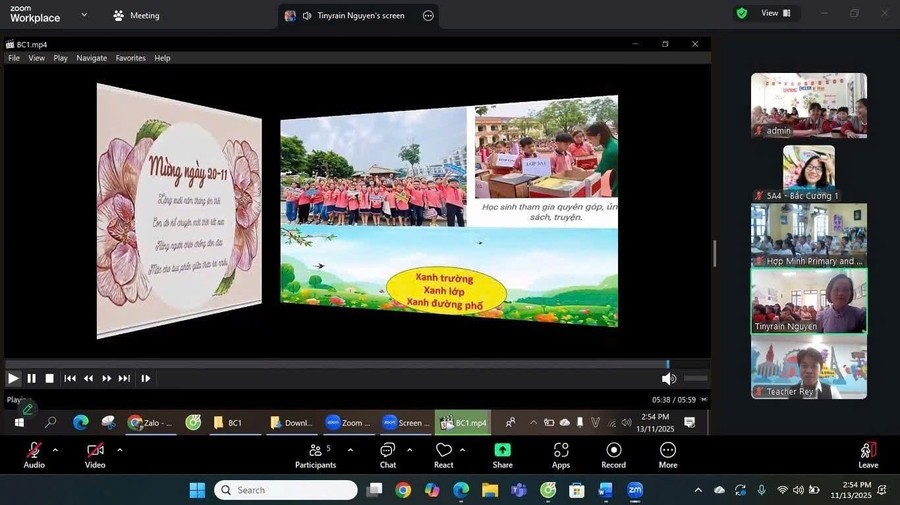
Task: Expand audio options arrow next to Audio
Action: (55, 449)
